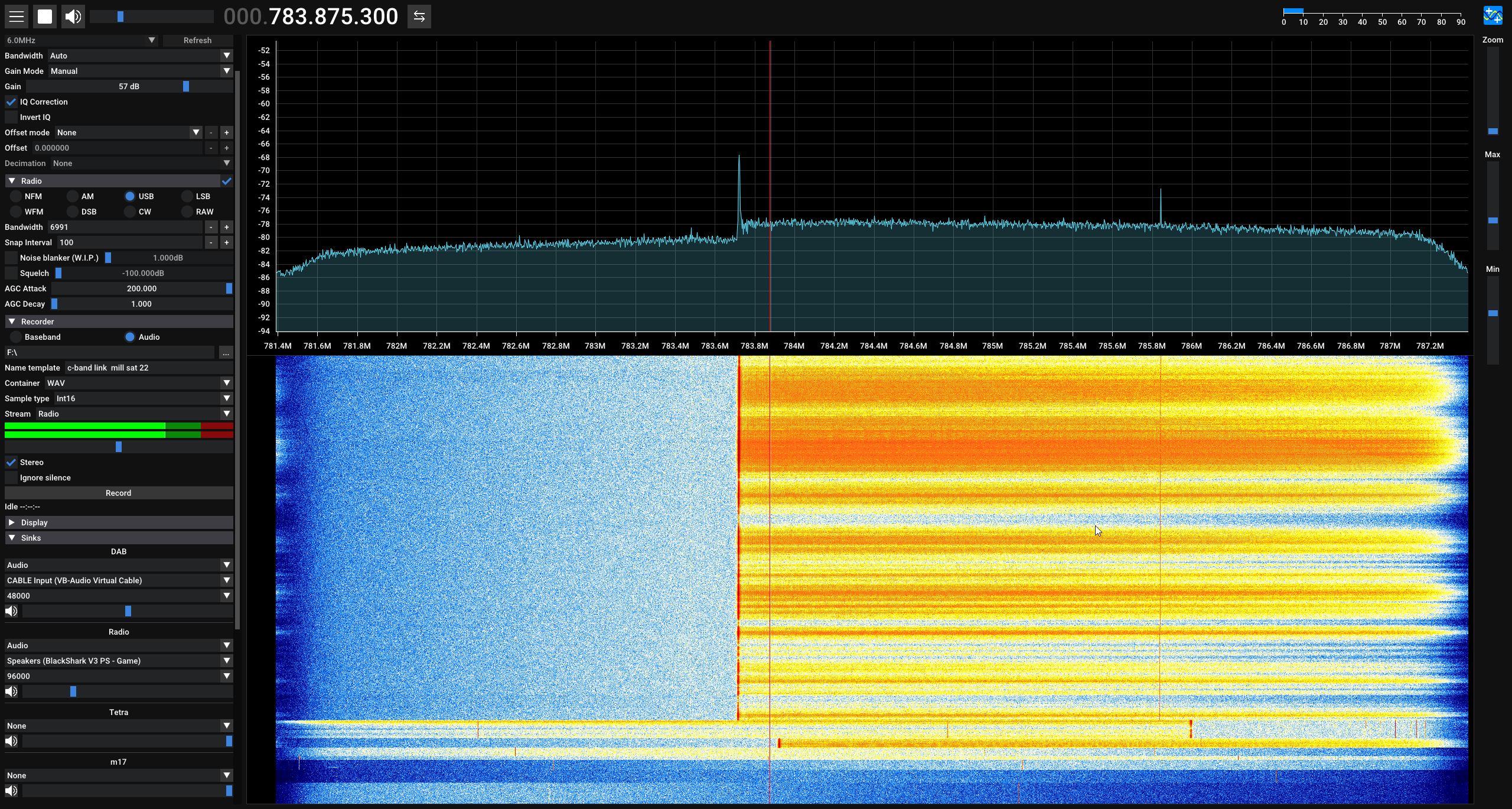
Task: Mute the Radio sink speaker icon
Action: [11, 691]
